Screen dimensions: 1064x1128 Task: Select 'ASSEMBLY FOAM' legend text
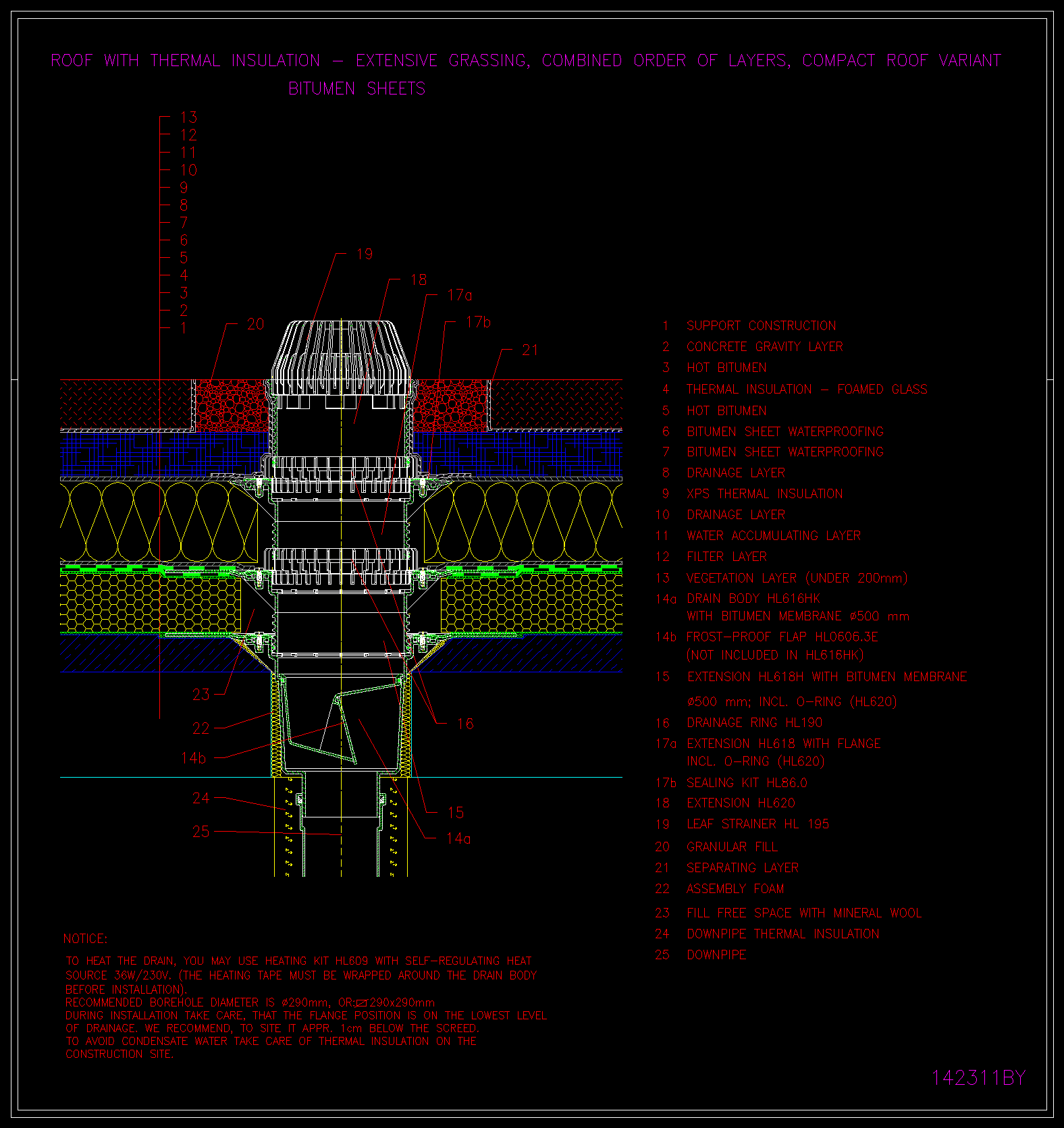(735, 889)
